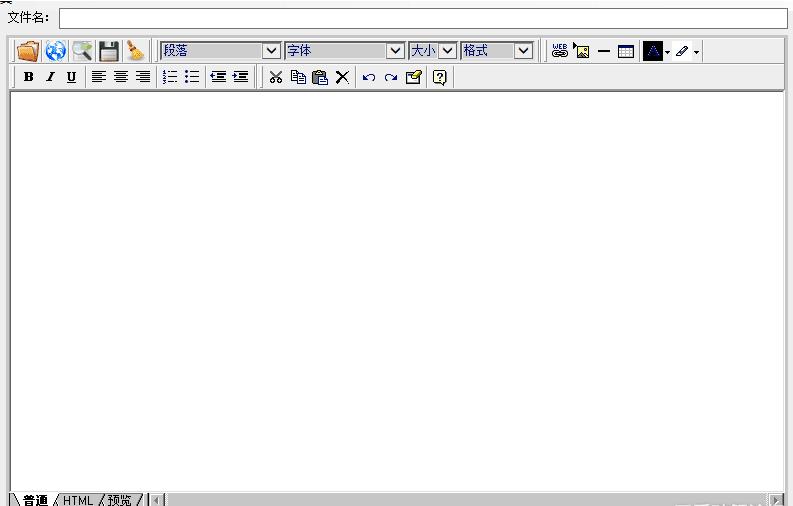Align text left
793x506 pixels.
(99, 77)
